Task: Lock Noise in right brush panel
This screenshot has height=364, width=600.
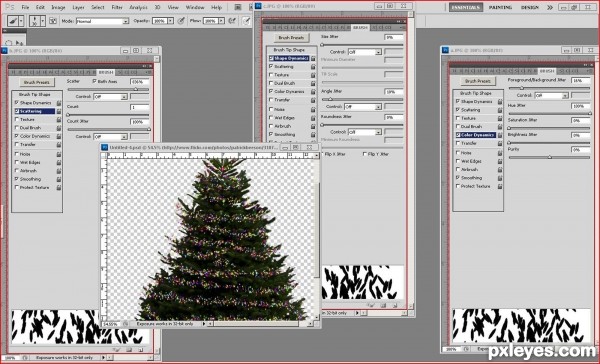Action: (500, 153)
